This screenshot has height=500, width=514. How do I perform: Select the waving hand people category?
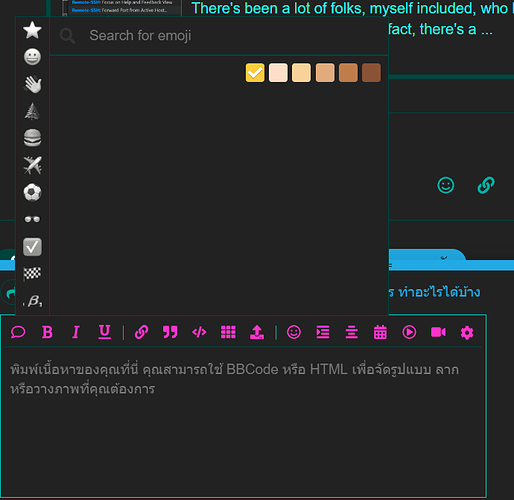pyautogui.click(x=32, y=84)
